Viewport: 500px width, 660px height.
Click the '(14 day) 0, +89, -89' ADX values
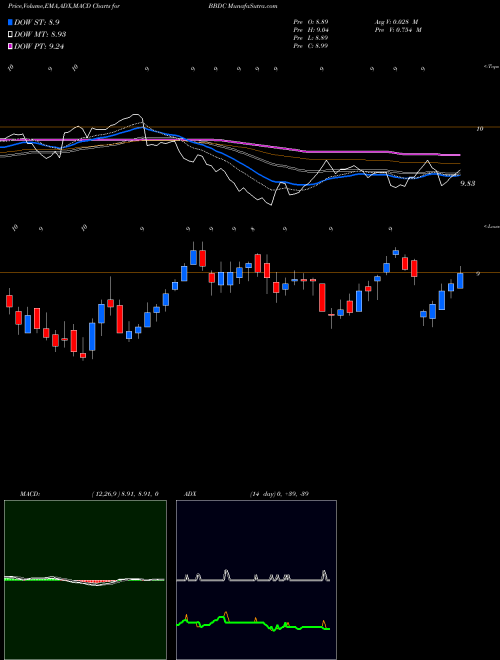click(279, 494)
